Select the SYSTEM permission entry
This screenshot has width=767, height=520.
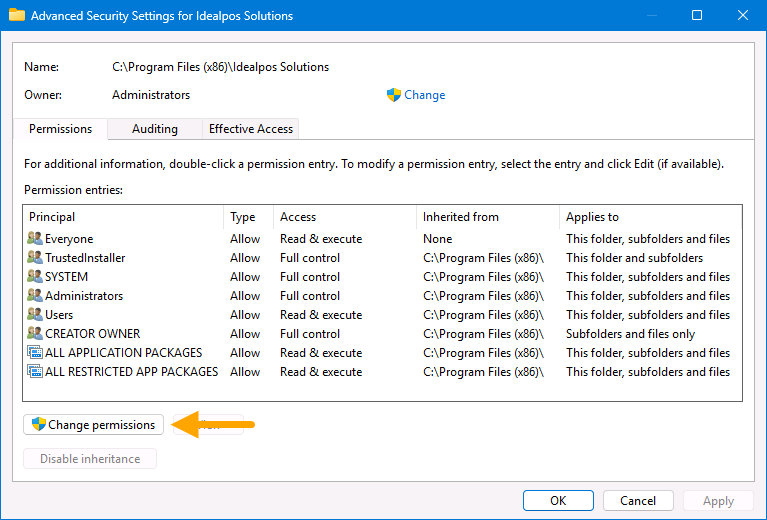(x=383, y=277)
